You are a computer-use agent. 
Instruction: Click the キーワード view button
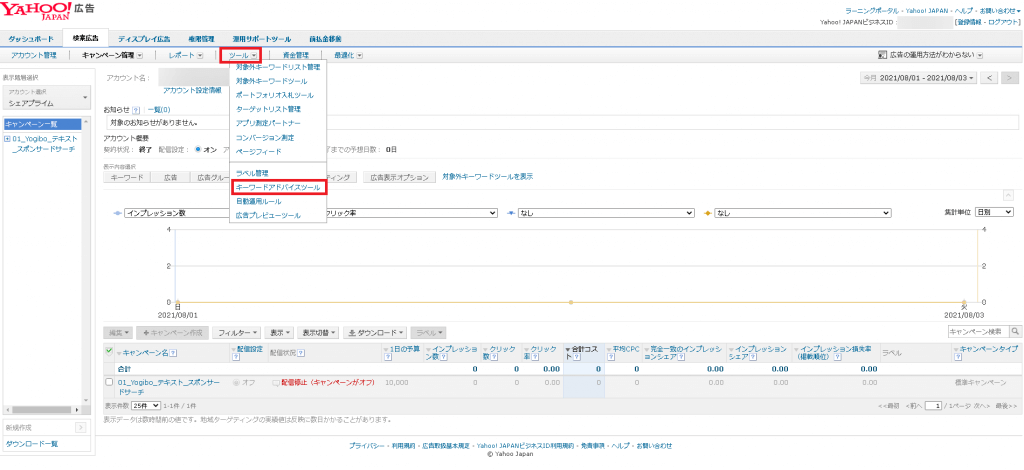click(x=127, y=177)
